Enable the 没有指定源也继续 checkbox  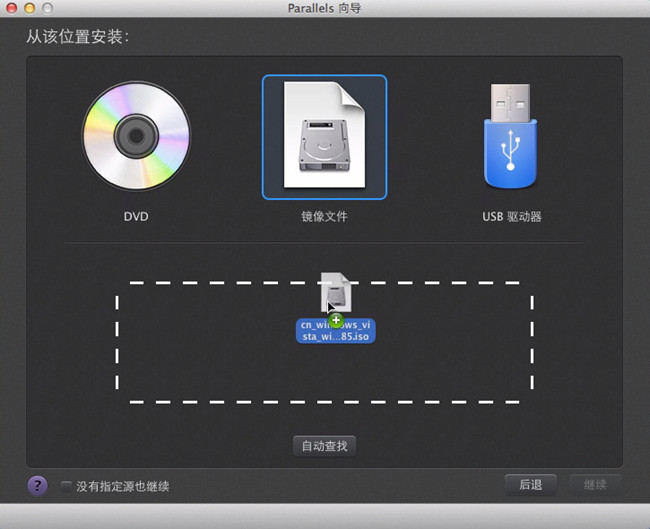[66, 487]
